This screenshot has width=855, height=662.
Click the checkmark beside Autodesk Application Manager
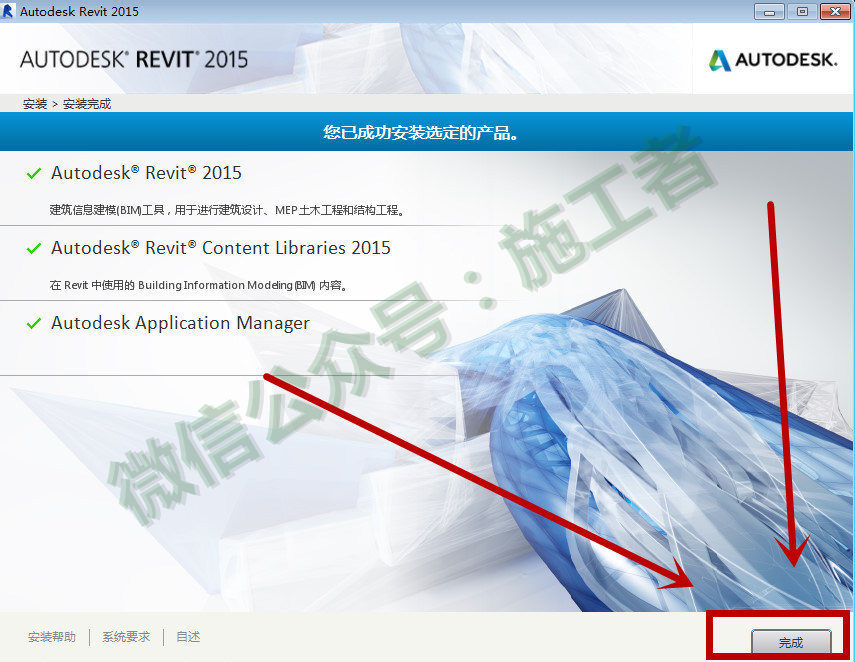pos(34,323)
